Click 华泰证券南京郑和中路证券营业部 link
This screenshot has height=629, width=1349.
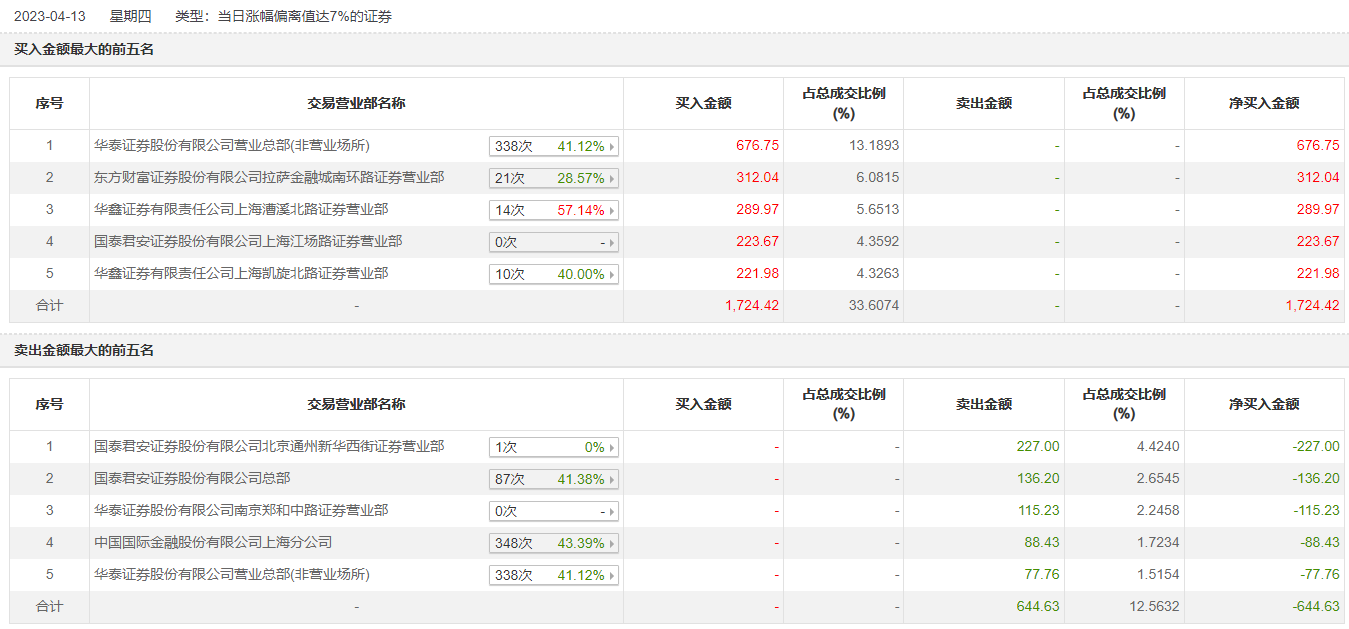[x=241, y=511]
